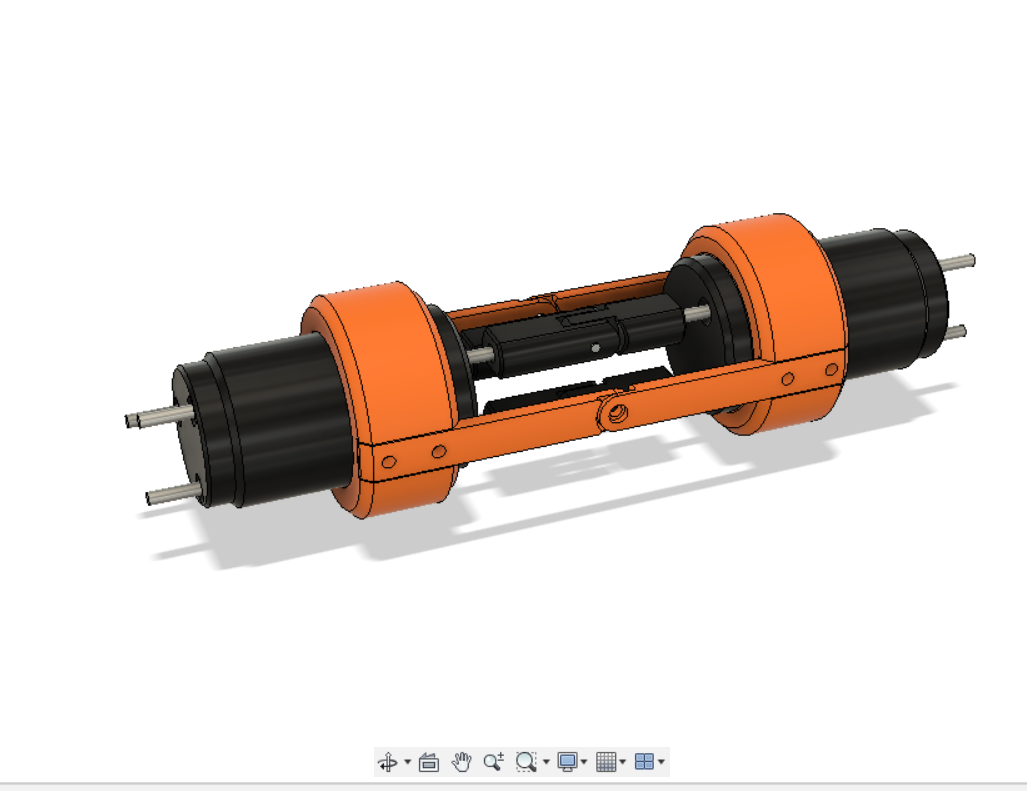This screenshot has width=1027, height=791.
Task: Open the Grid and Snaps dropdown arrow
Action: (624, 761)
